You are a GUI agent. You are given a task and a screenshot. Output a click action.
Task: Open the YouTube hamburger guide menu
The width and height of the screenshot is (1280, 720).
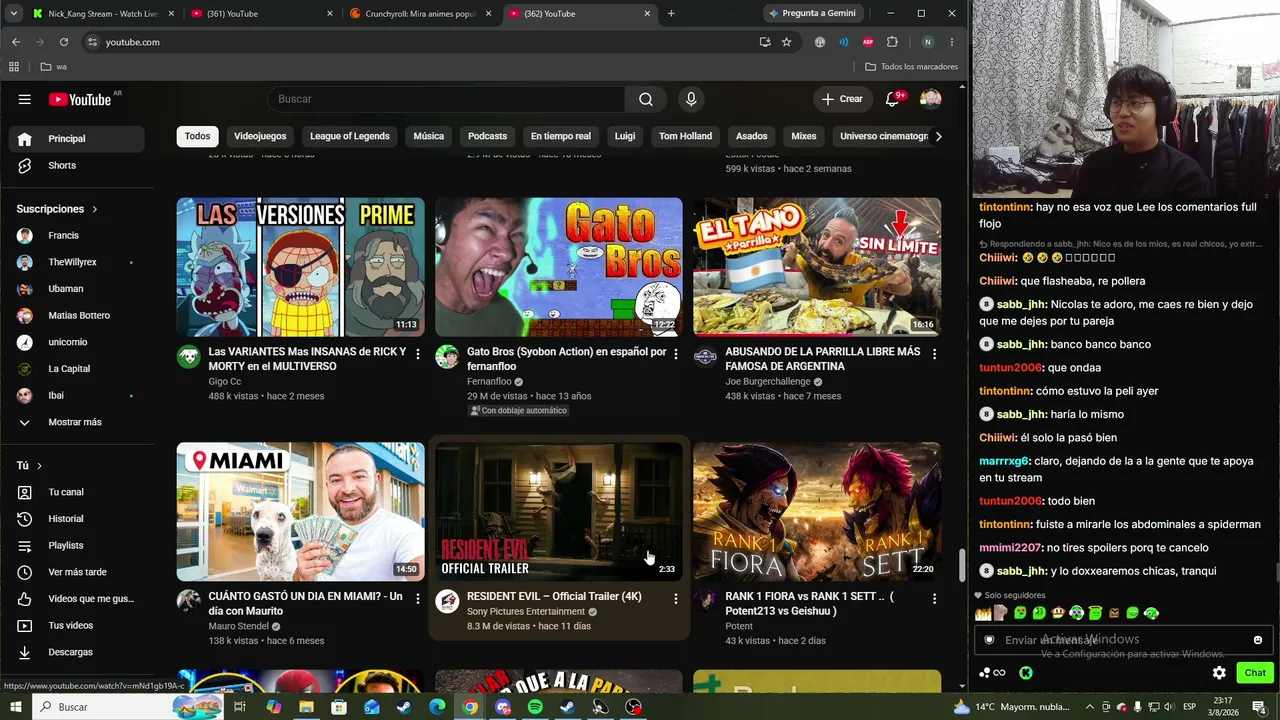(x=25, y=99)
